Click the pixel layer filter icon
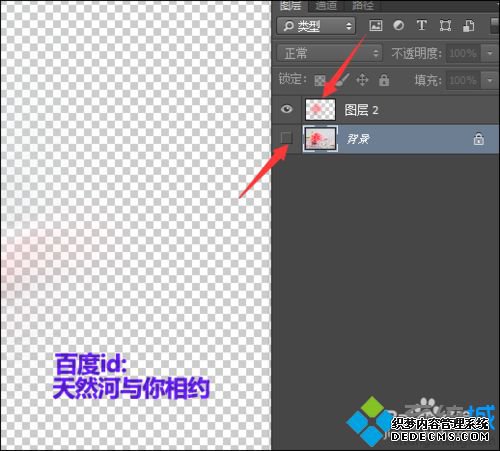Viewport: 500px width, 451px height. point(376,26)
